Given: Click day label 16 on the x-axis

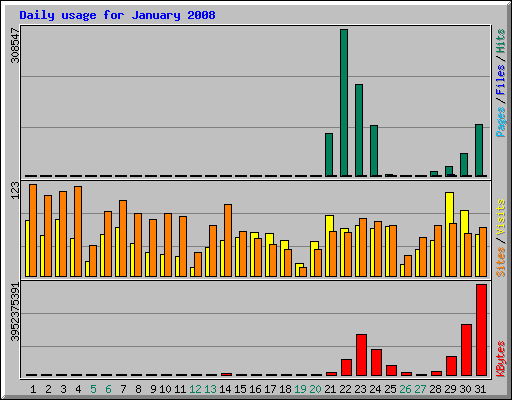Looking at the screenshot, I should point(255,389).
